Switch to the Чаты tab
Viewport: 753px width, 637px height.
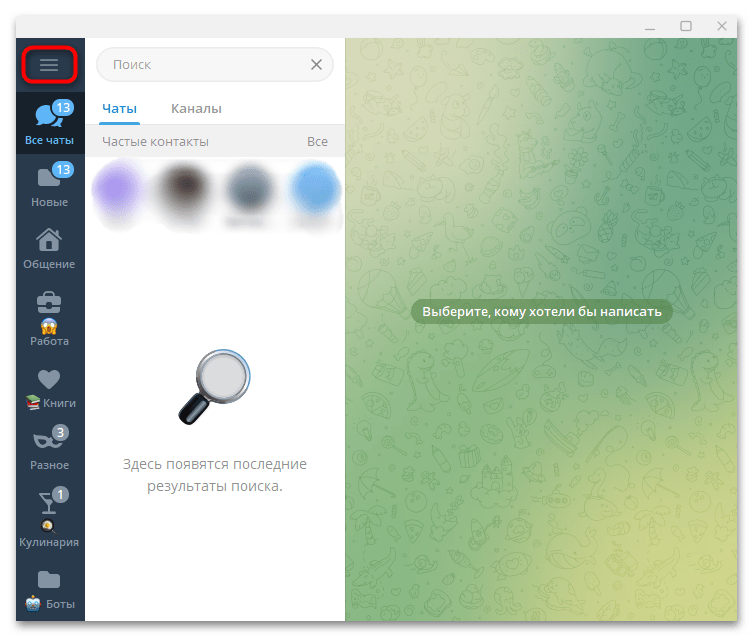[x=120, y=109]
